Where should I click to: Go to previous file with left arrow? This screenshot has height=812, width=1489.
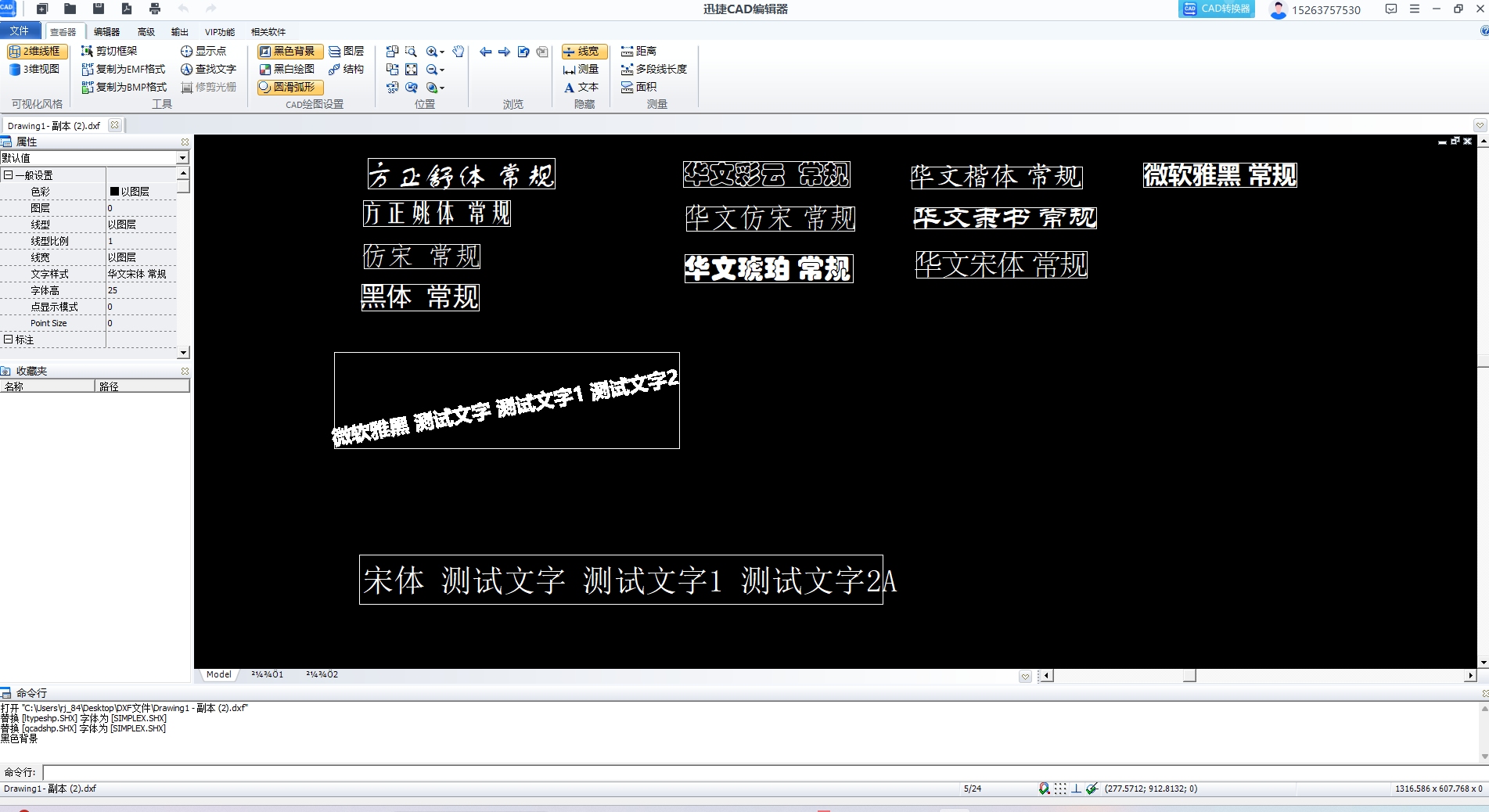click(486, 52)
